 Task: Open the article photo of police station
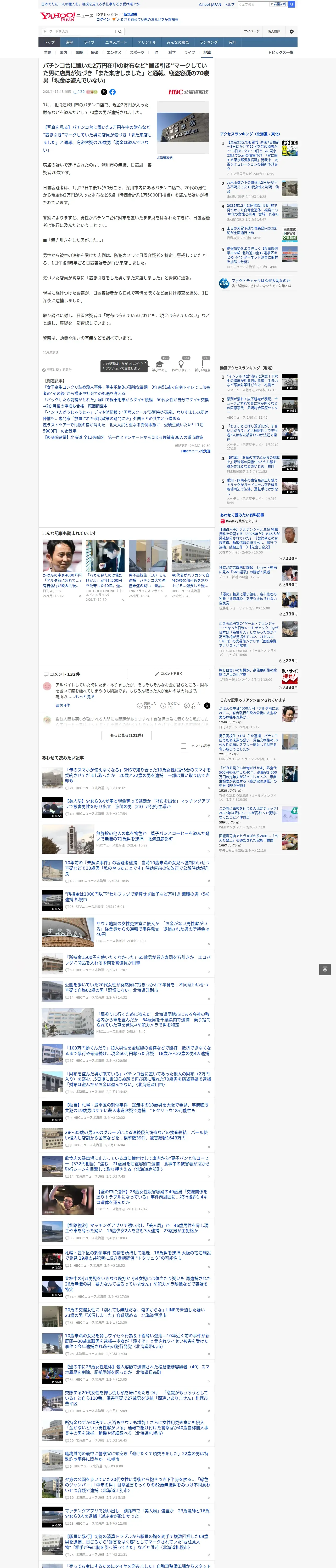183,128
